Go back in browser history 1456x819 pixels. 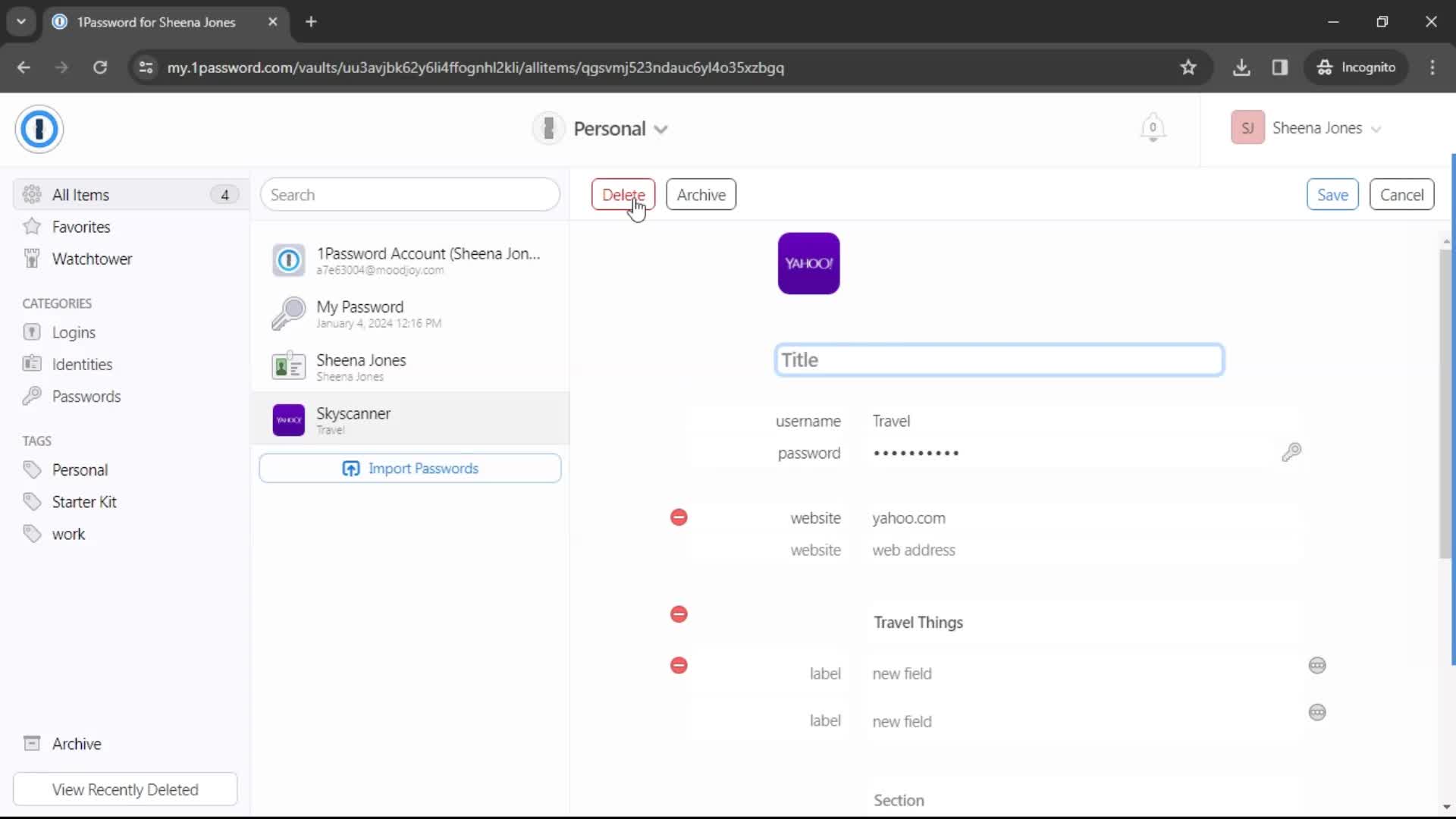point(24,67)
